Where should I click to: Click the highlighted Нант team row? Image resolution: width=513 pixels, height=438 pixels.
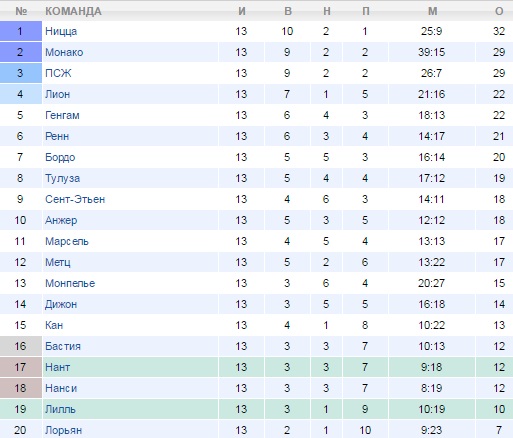coord(256,367)
